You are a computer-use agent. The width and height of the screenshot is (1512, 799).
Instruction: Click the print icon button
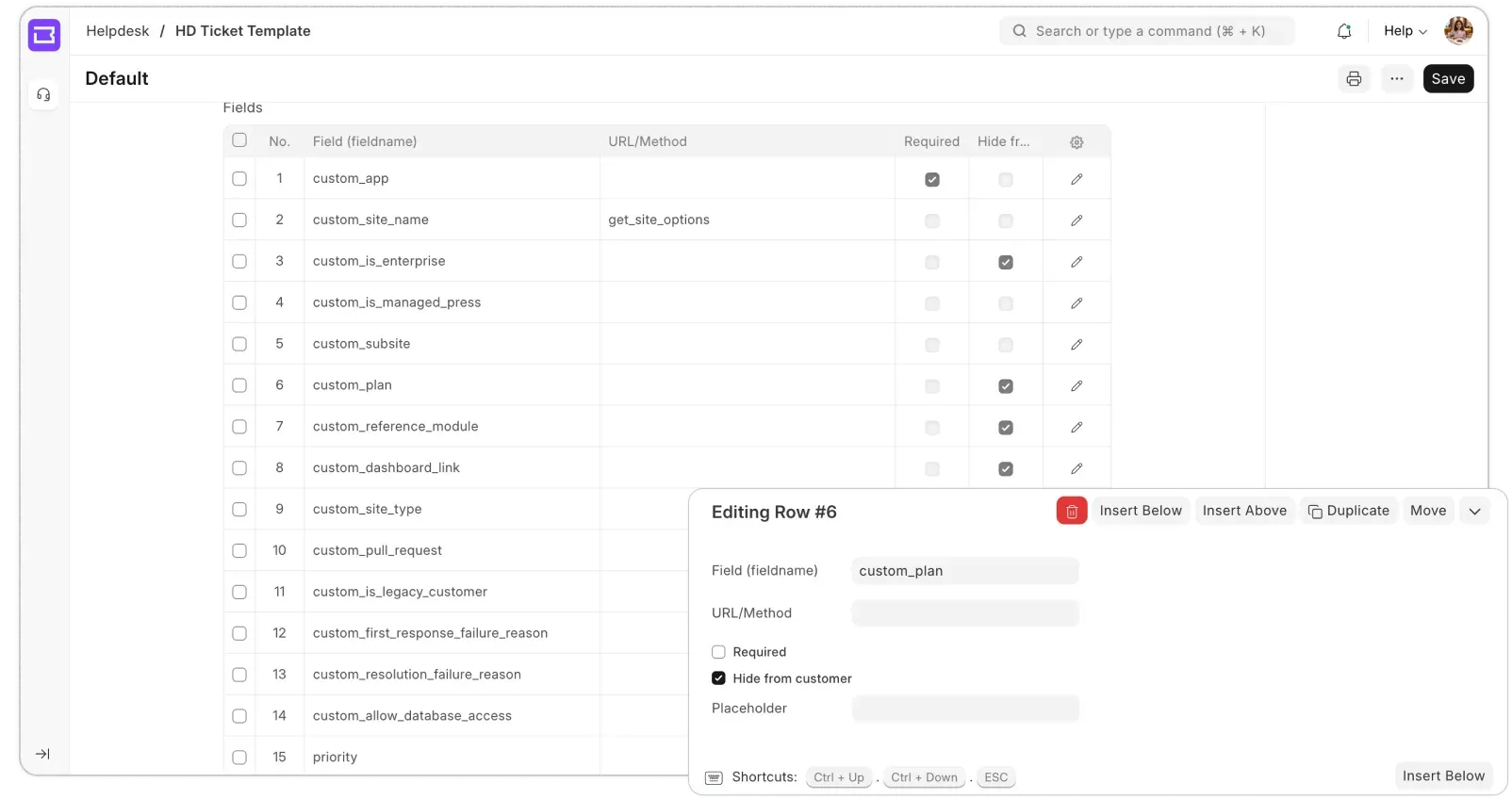pyautogui.click(x=1354, y=79)
